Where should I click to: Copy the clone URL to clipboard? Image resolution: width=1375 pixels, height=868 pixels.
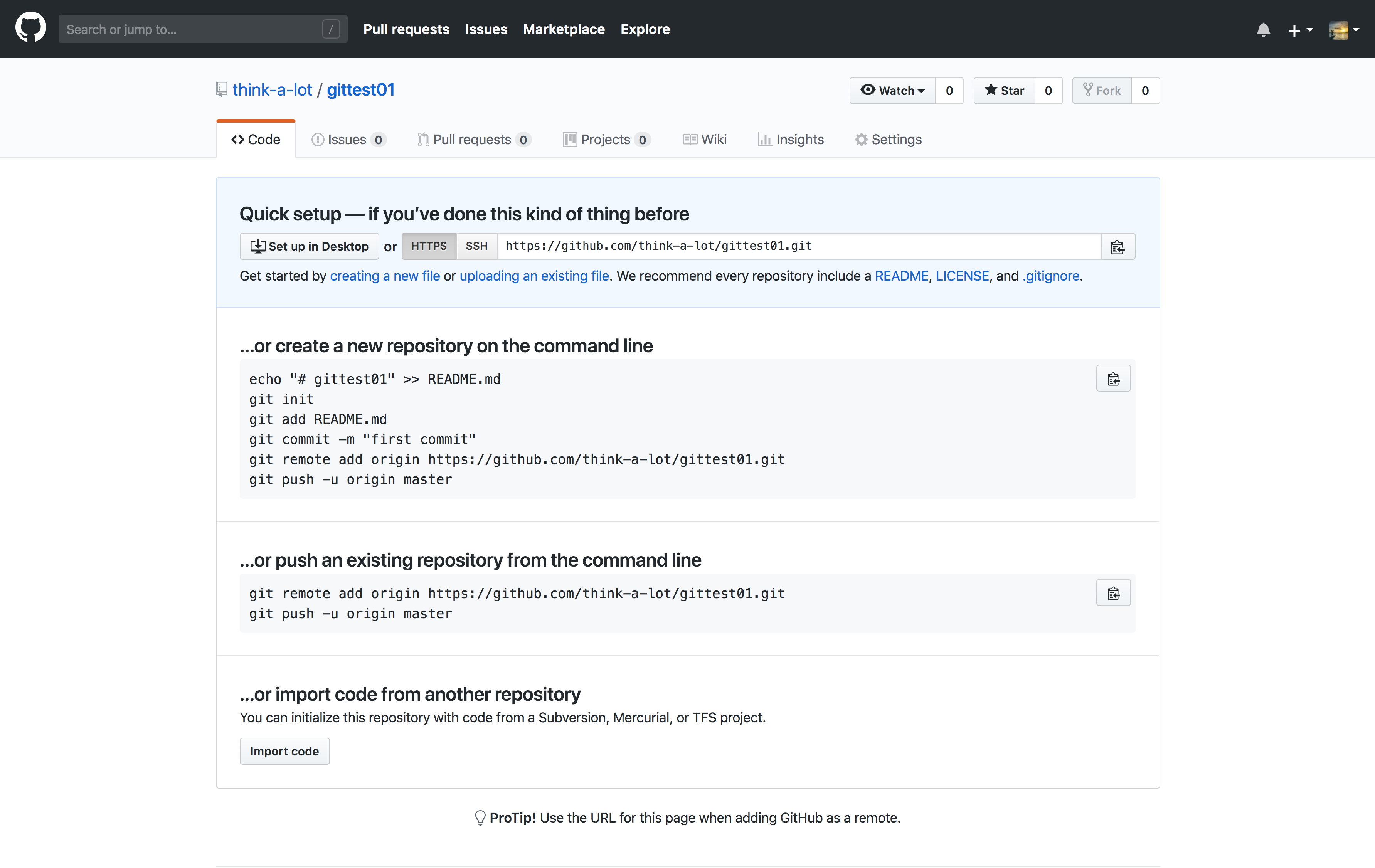pyautogui.click(x=1118, y=247)
